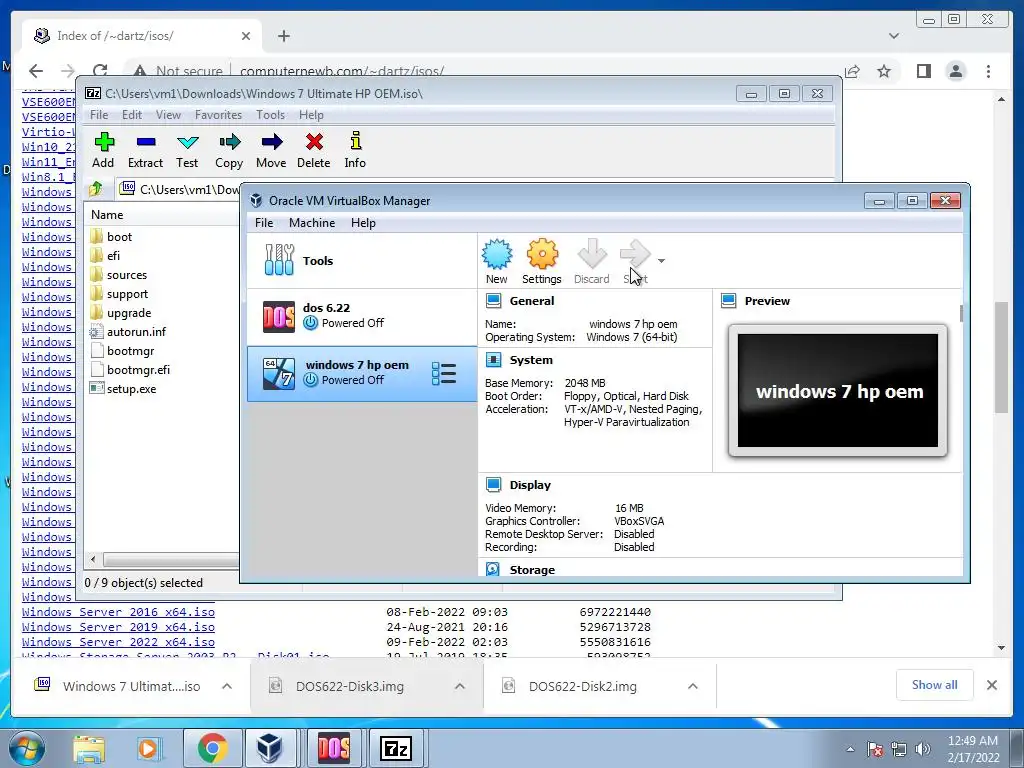Click the 7-Zip Info icon

355,141
